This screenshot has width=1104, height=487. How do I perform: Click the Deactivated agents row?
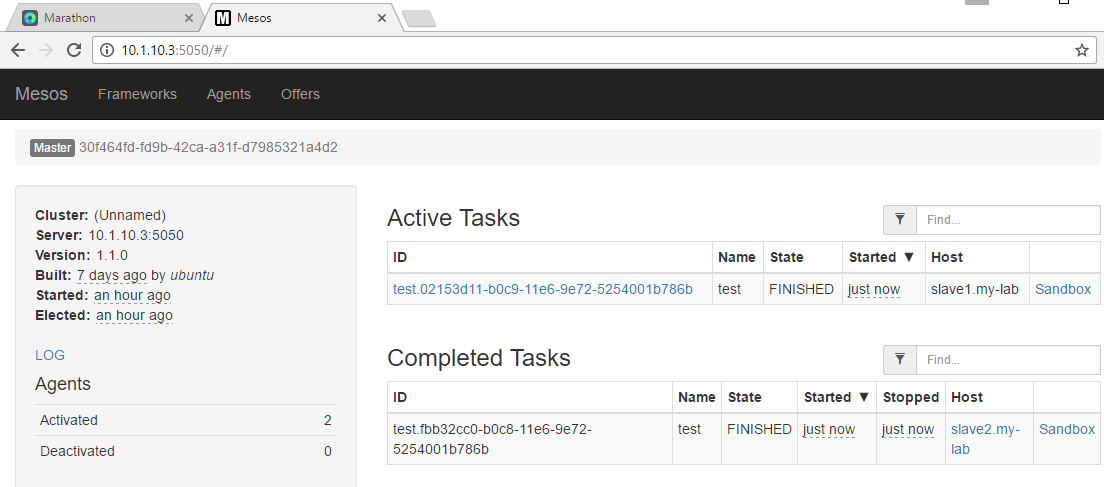click(x=186, y=451)
